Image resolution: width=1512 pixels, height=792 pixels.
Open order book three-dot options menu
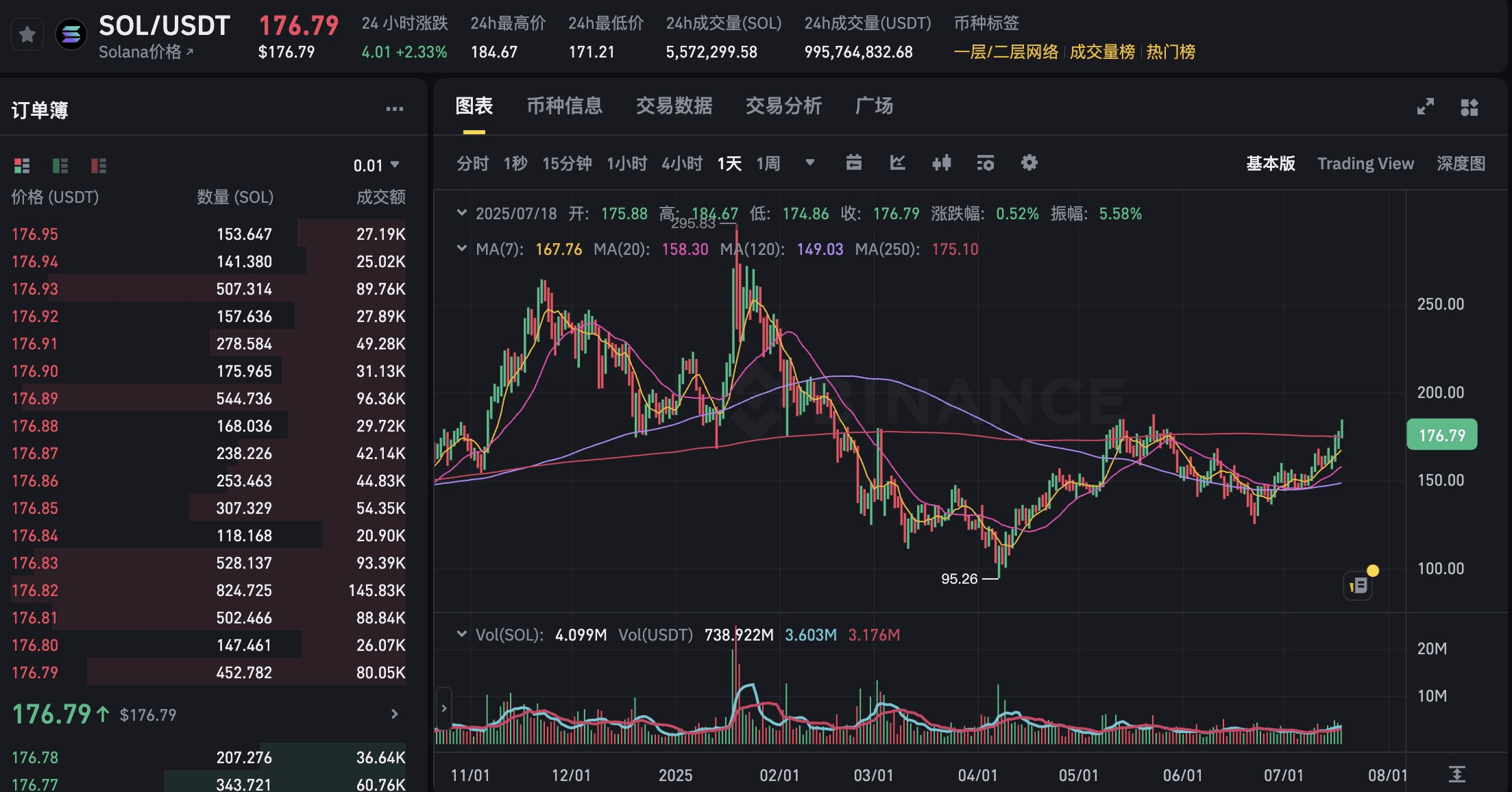pyautogui.click(x=394, y=109)
